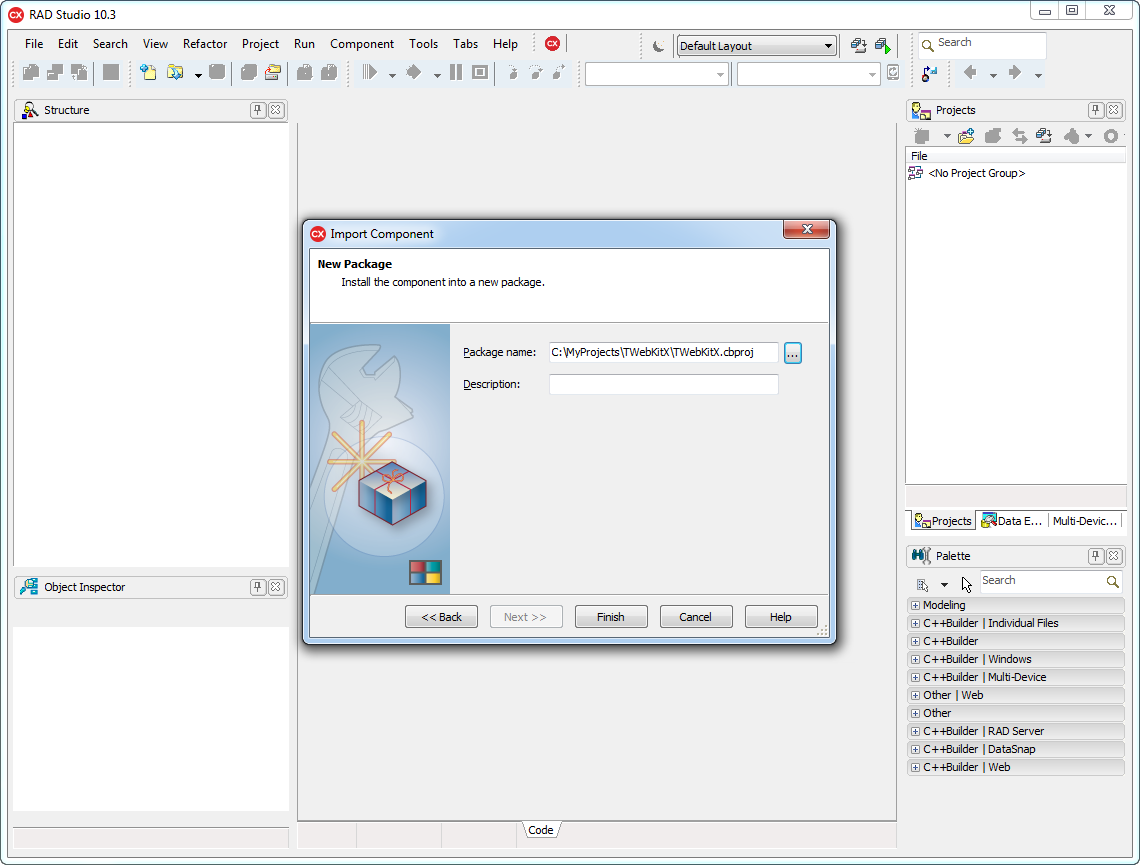Click the << Back button
Screen dimensions: 1140x865
click(x=441, y=617)
